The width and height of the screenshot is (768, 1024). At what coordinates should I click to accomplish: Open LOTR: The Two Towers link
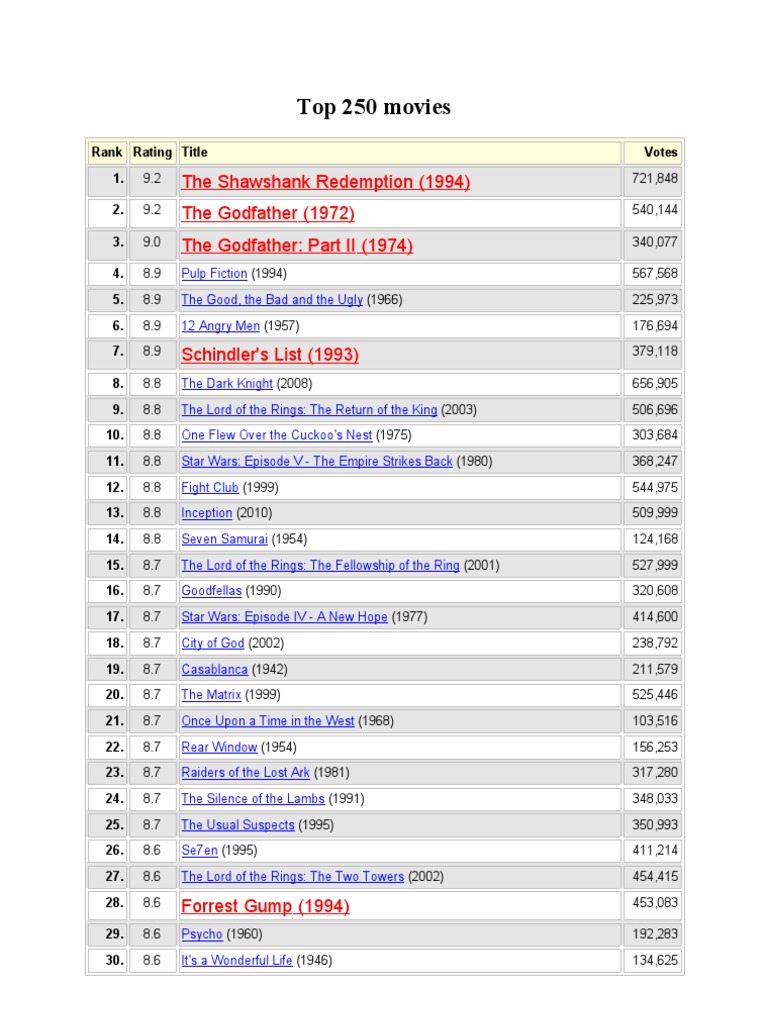(293, 876)
